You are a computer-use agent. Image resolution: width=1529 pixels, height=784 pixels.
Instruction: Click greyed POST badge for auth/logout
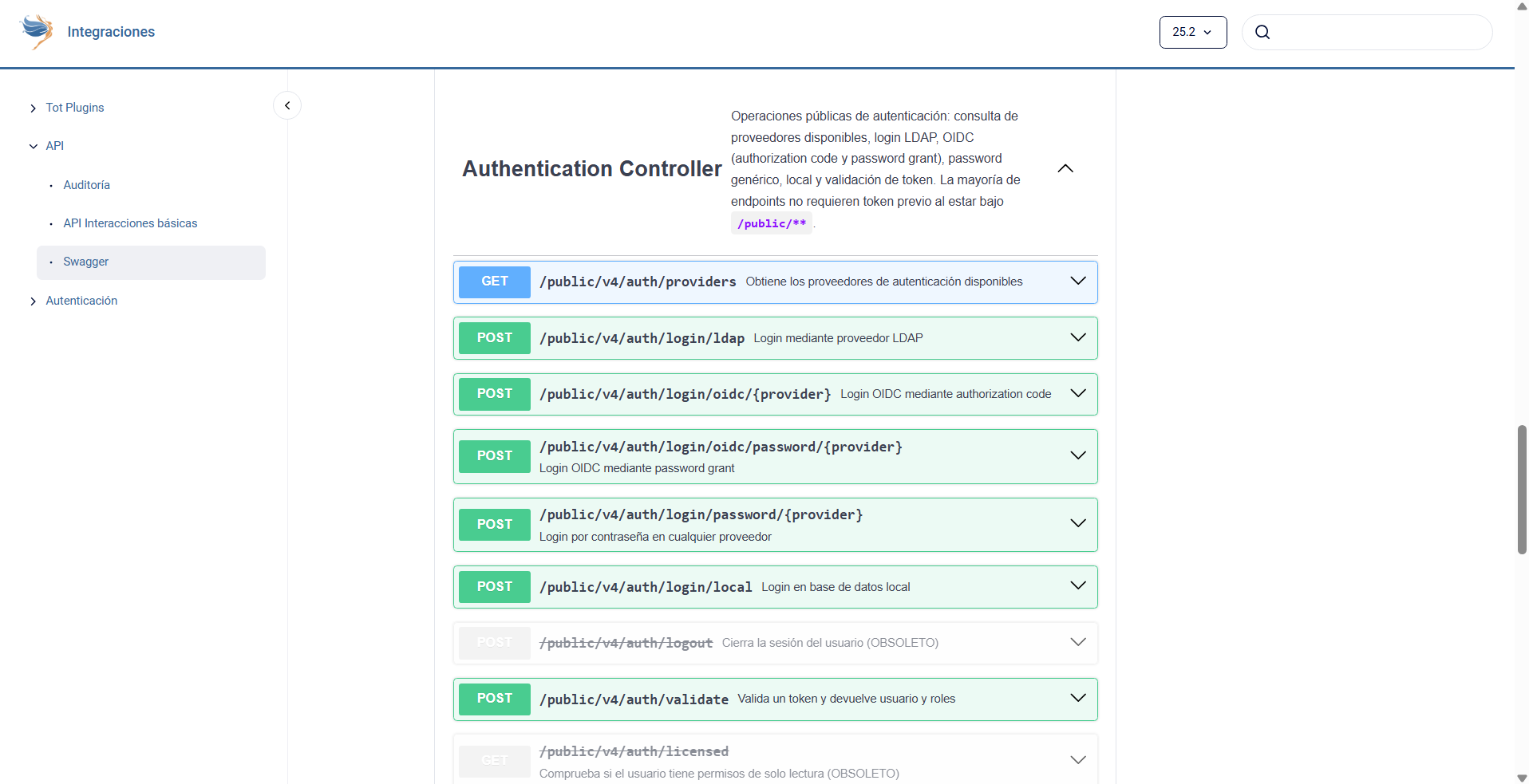pyautogui.click(x=494, y=643)
